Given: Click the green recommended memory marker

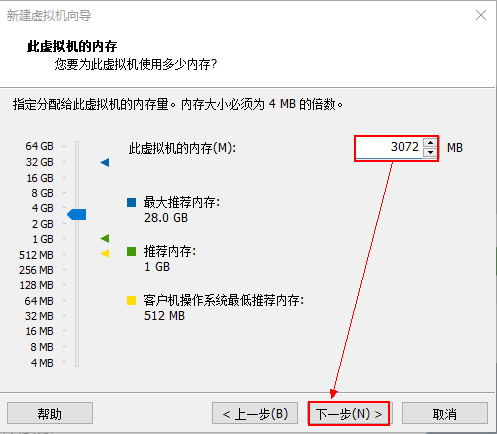Looking at the screenshot, I should tap(105, 238).
